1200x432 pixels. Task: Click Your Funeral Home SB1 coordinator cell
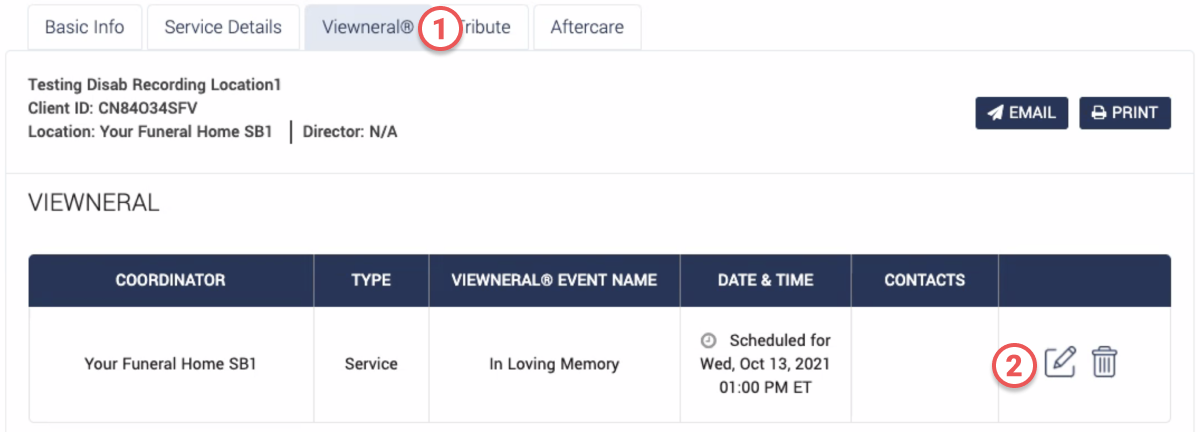(170, 364)
